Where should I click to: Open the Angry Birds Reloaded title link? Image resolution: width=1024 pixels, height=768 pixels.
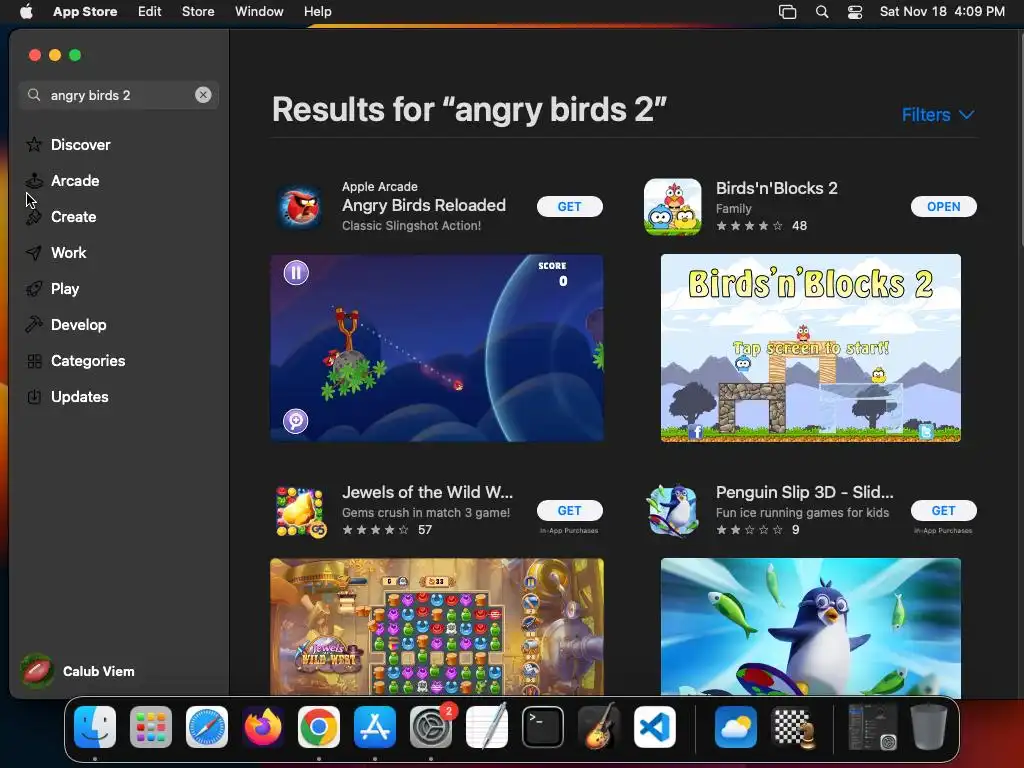pos(424,205)
